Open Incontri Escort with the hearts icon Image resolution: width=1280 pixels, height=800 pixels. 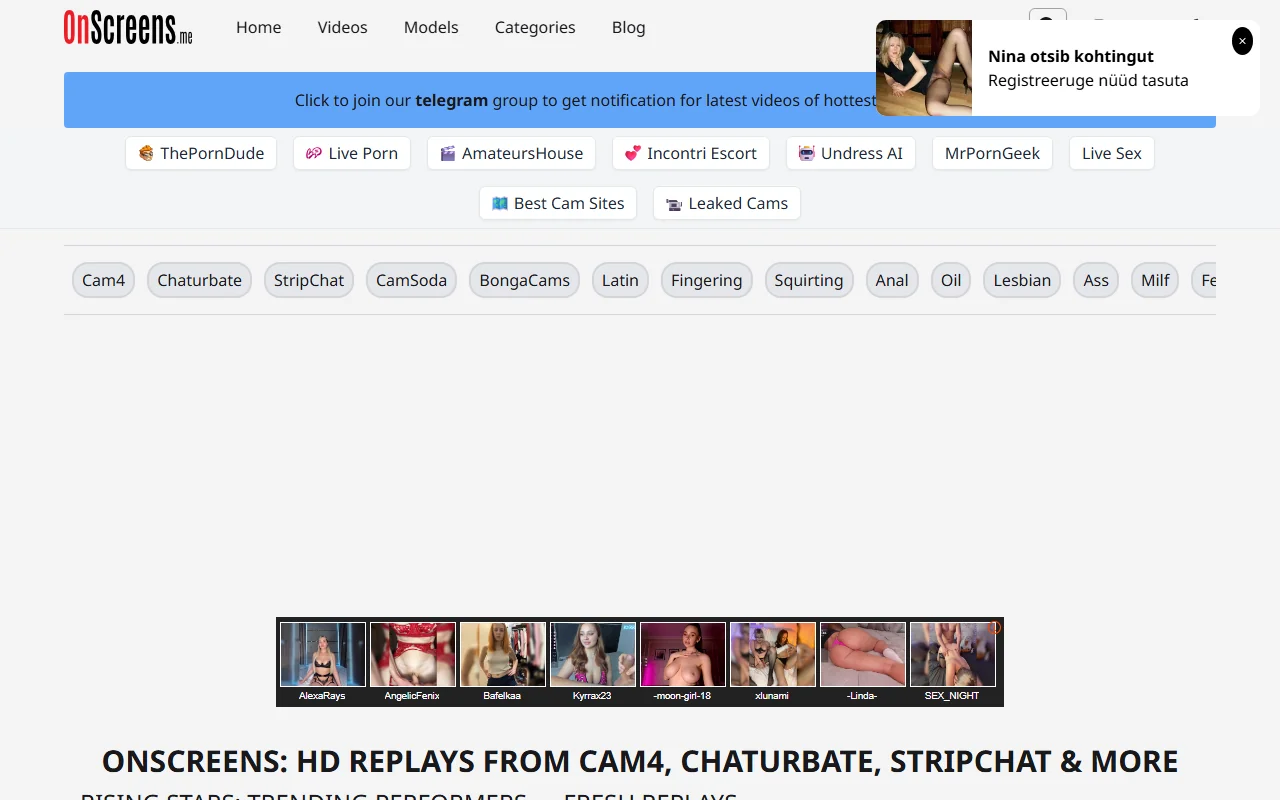point(631,153)
